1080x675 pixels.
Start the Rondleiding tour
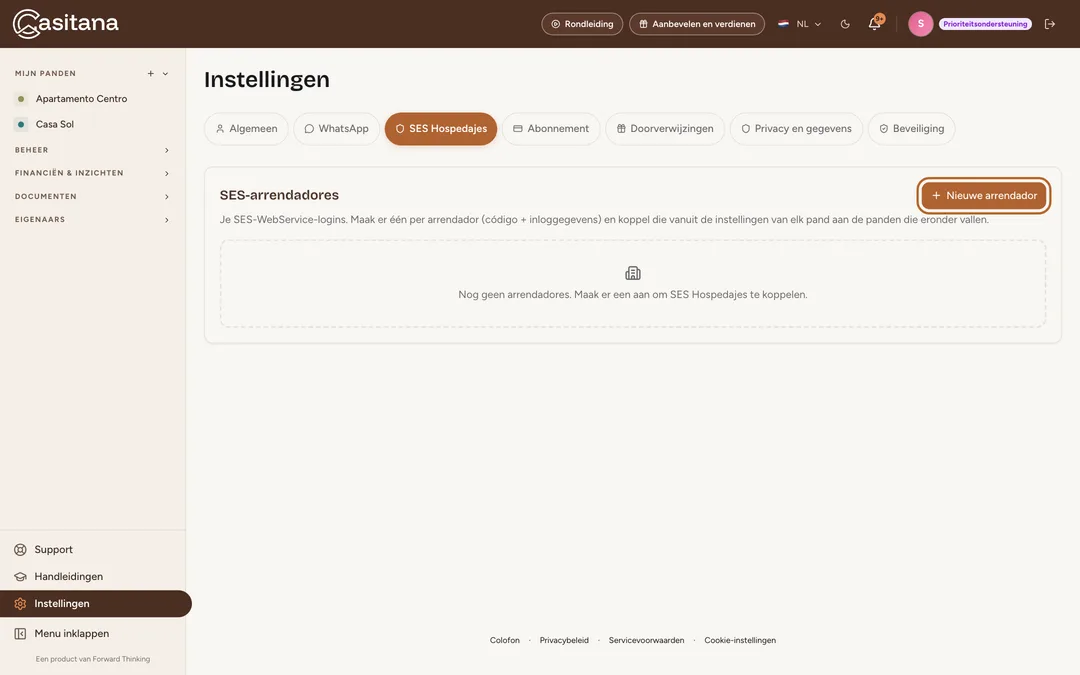pos(582,24)
